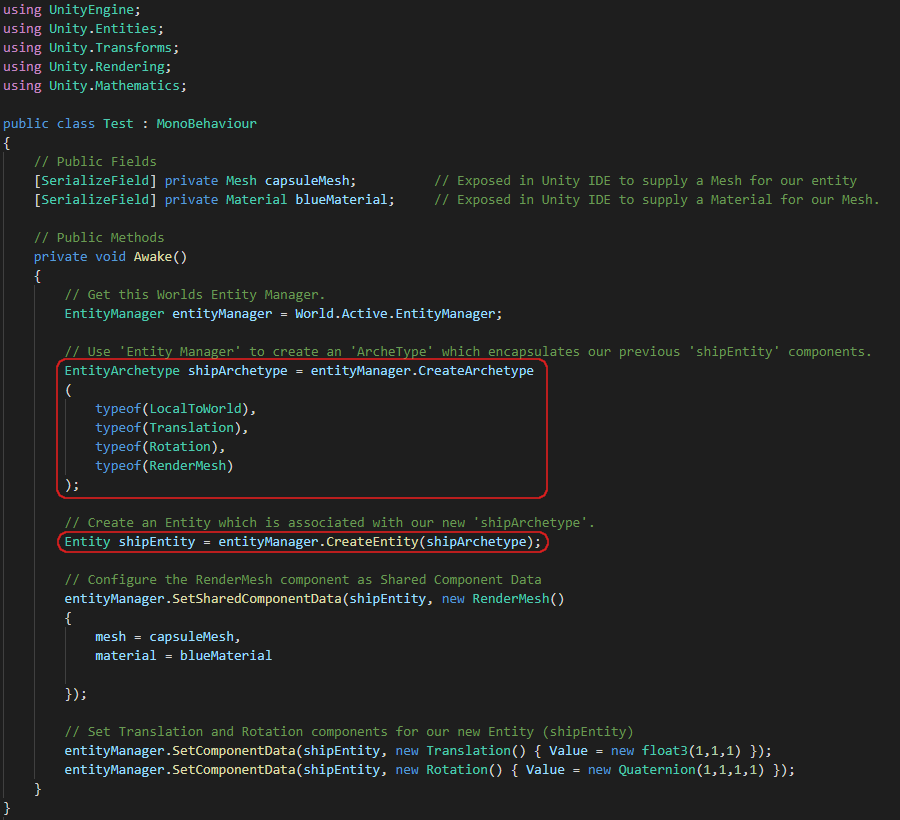Screen dimensions: 900x820
Task: Click the comment about supplying a Mesh
Action: [x=646, y=180]
